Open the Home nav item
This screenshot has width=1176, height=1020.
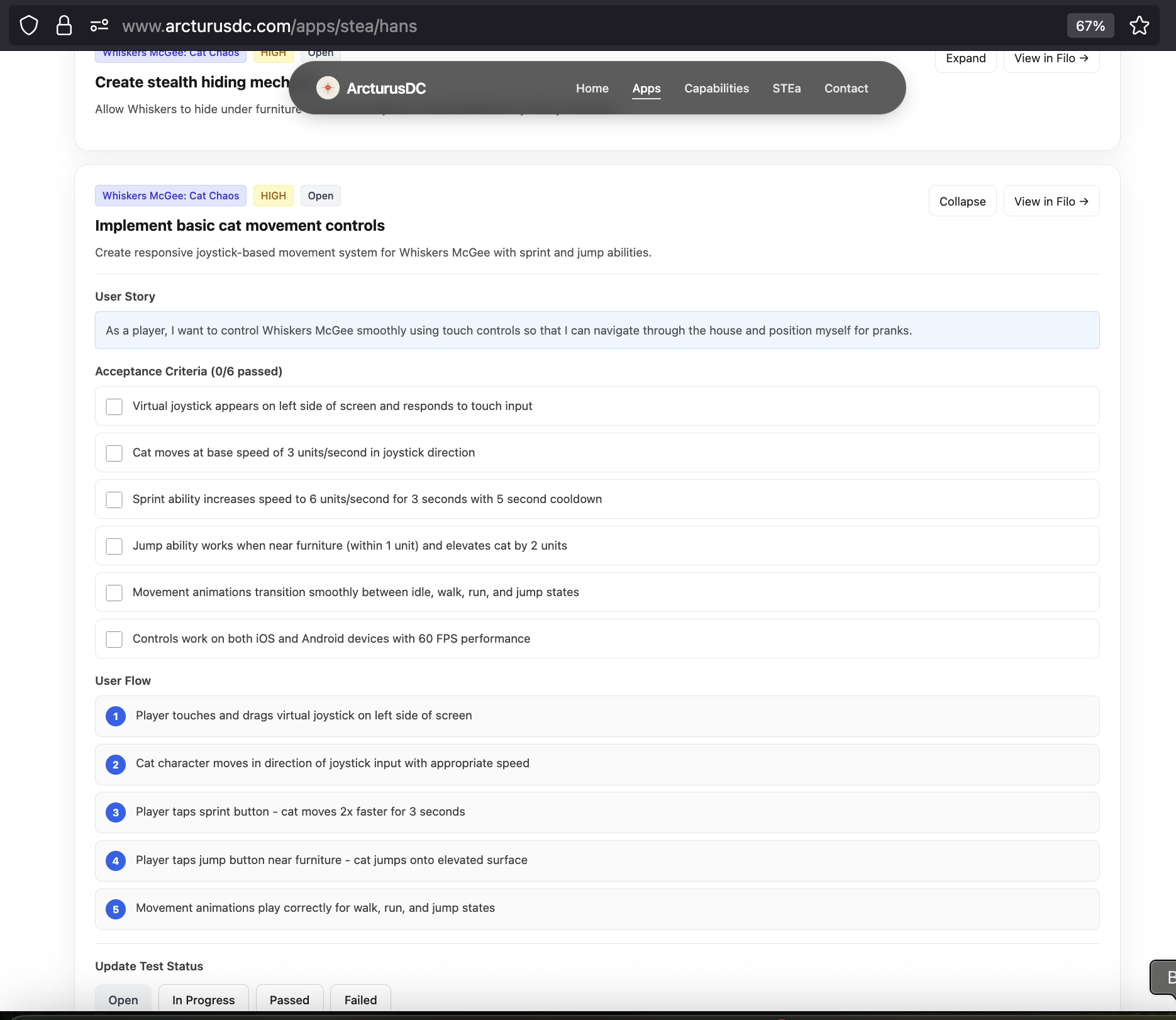[592, 89]
